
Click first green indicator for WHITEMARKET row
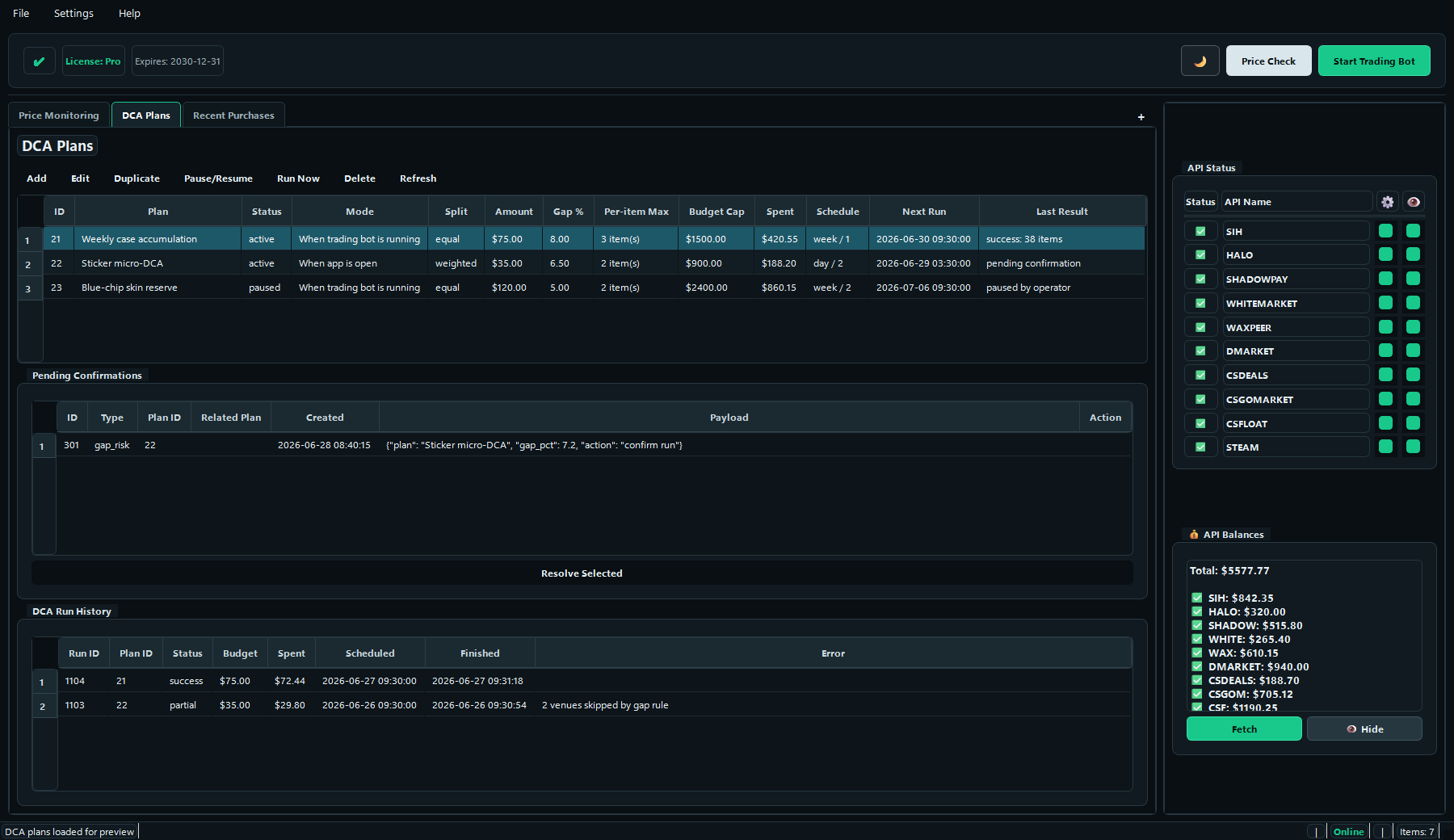(1385, 303)
